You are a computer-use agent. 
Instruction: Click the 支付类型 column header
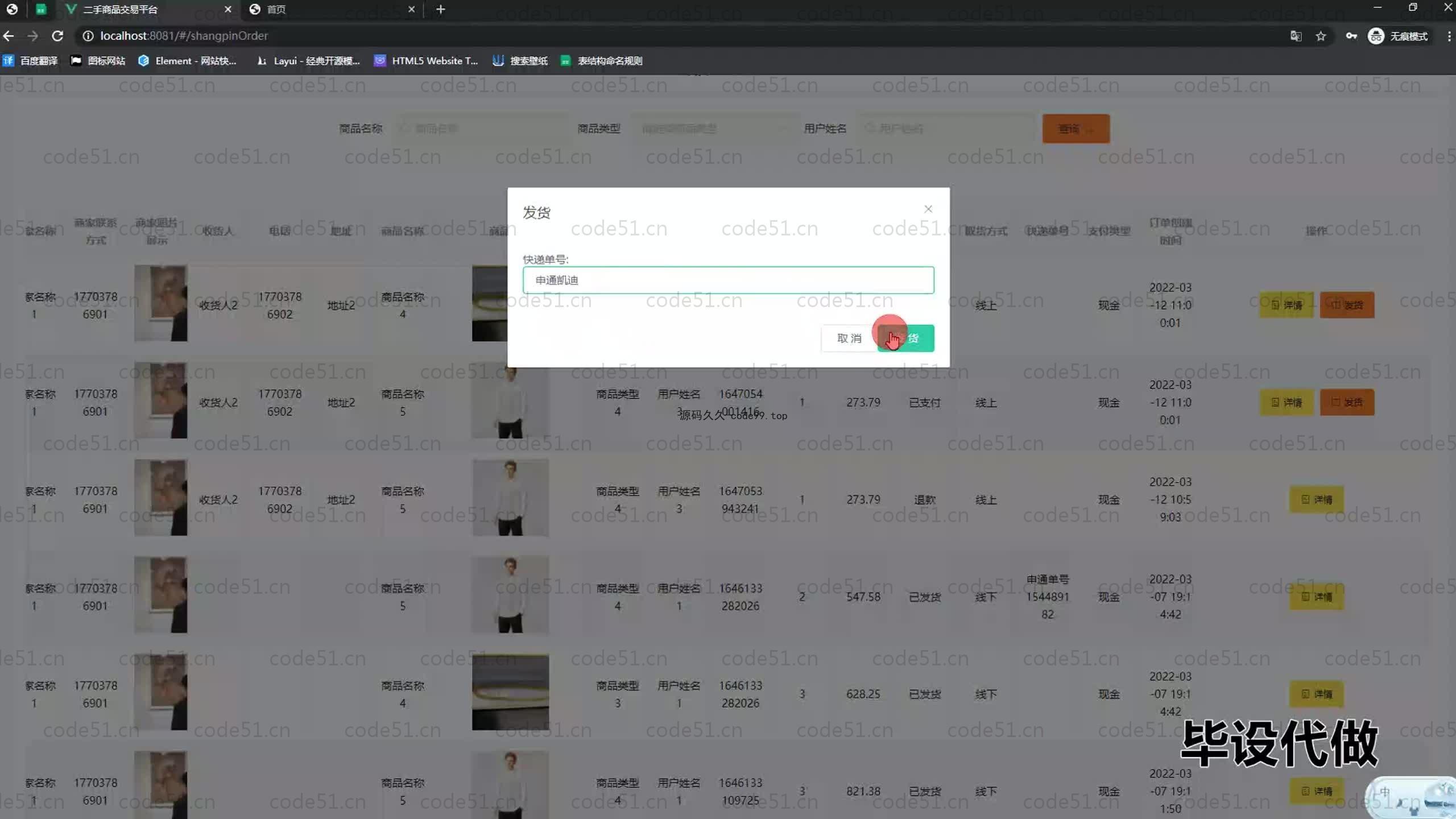coord(1109,231)
